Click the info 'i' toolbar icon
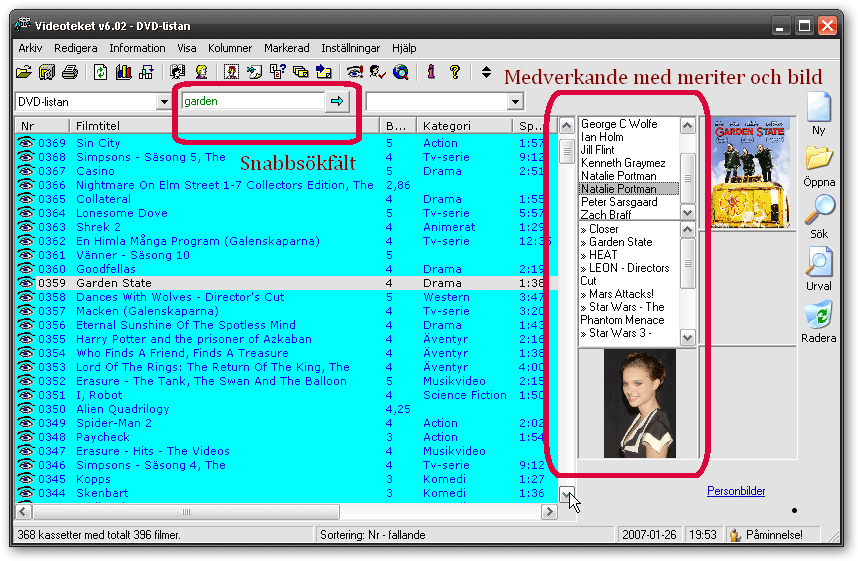Viewport: 858px width, 561px height. (431, 72)
